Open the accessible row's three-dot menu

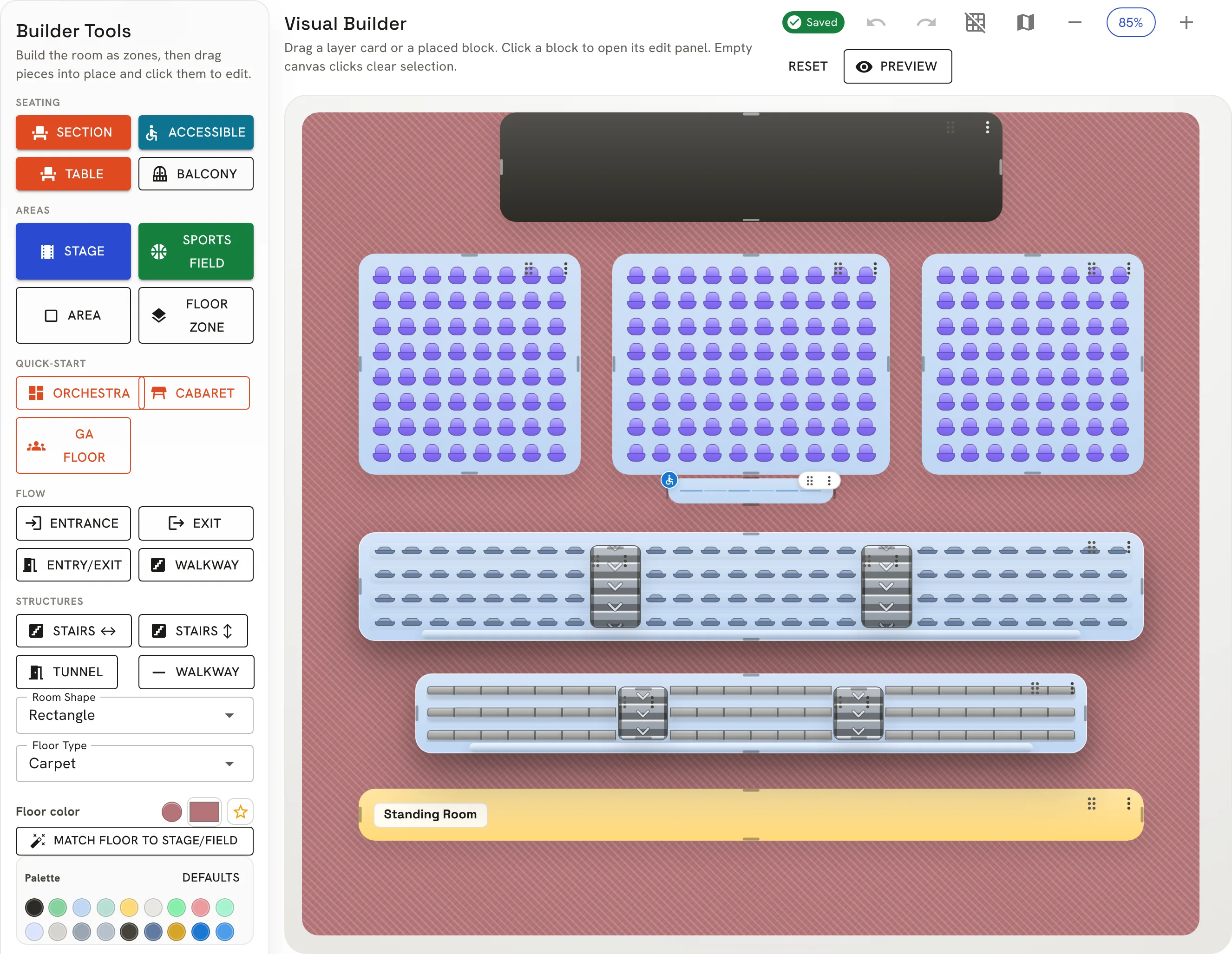coord(829,480)
